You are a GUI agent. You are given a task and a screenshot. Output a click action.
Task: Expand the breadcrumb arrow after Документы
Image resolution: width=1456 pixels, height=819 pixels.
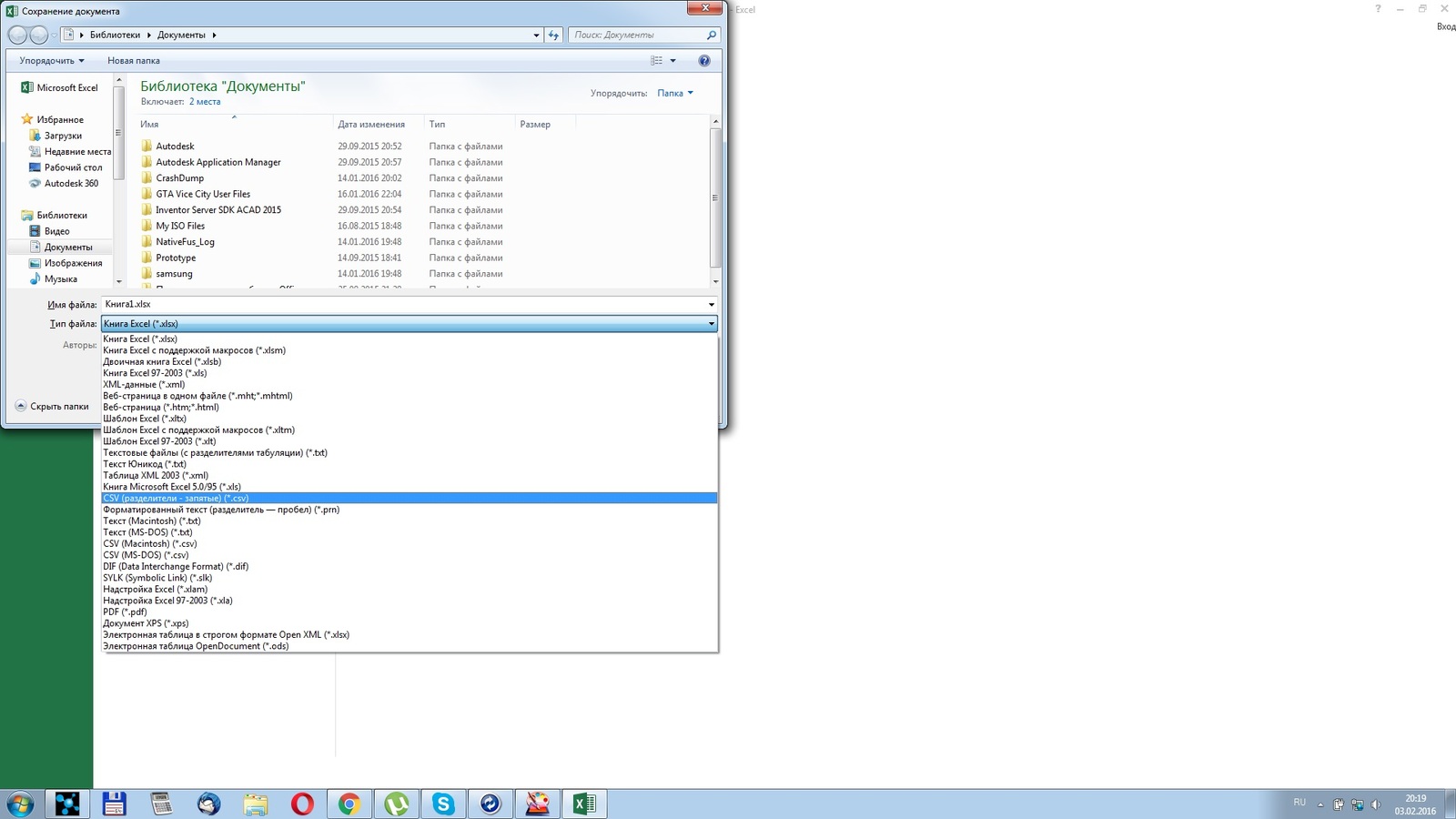pos(215,35)
